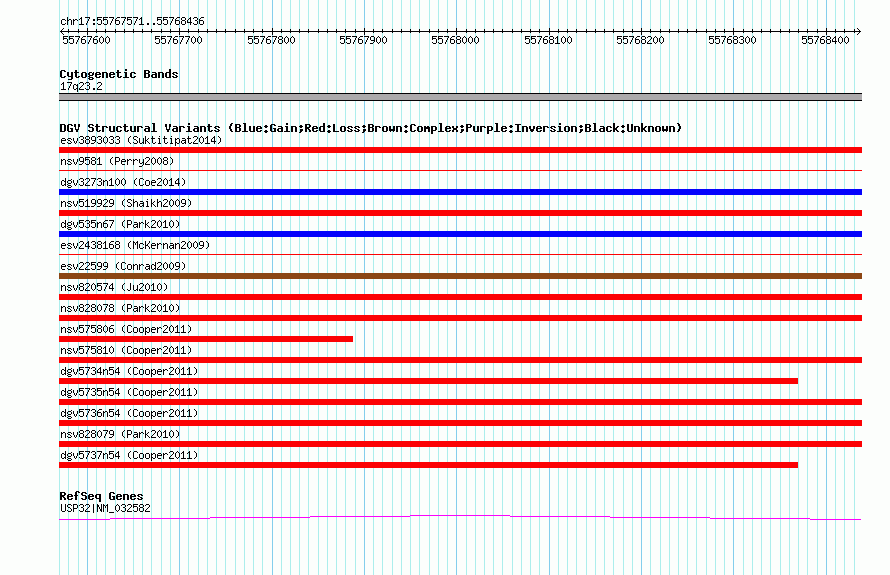Open the esv22599 (Conrad2009) label
This screenshot has width=890, height=575.
coord(123,266)
